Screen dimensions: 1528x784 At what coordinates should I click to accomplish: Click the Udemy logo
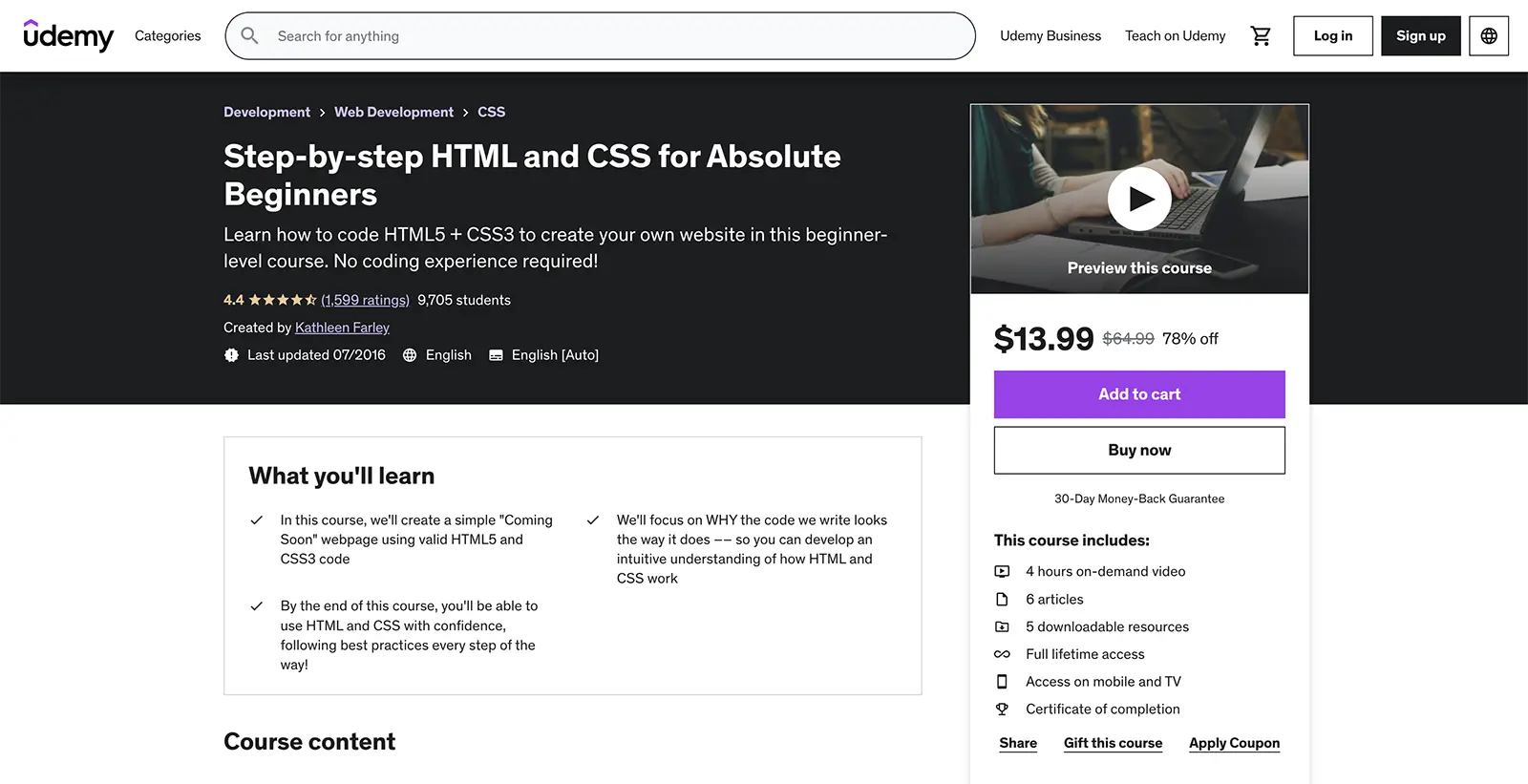[x=68, y=35]
